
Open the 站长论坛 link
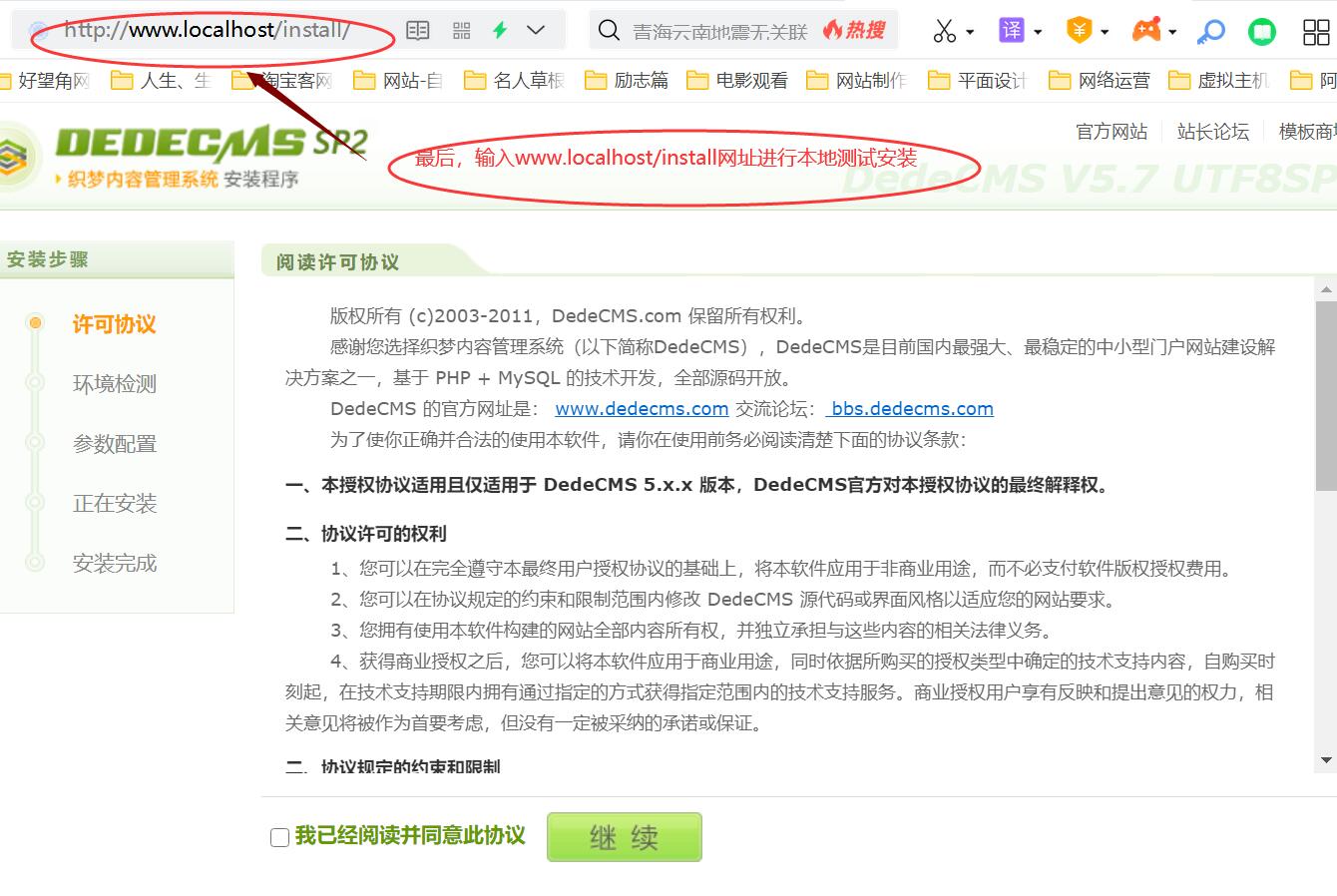[x=1213, y=132]
